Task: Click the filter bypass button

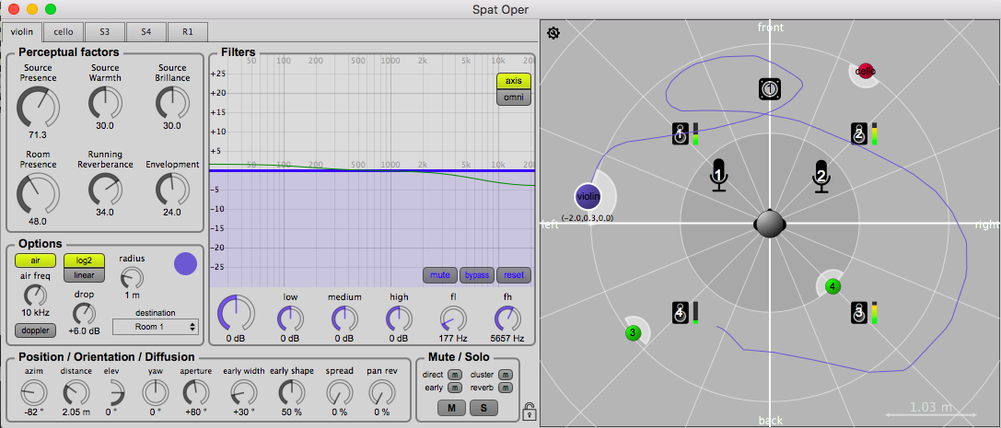Action: click(x=477, y=275)
